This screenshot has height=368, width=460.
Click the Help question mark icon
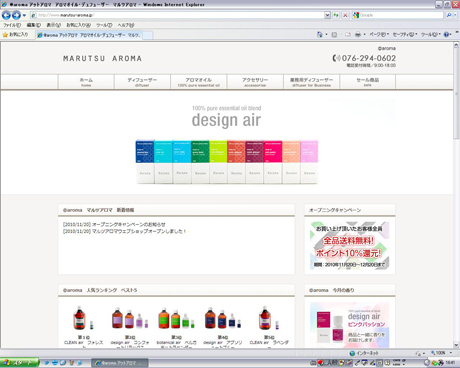pos(446,34)
